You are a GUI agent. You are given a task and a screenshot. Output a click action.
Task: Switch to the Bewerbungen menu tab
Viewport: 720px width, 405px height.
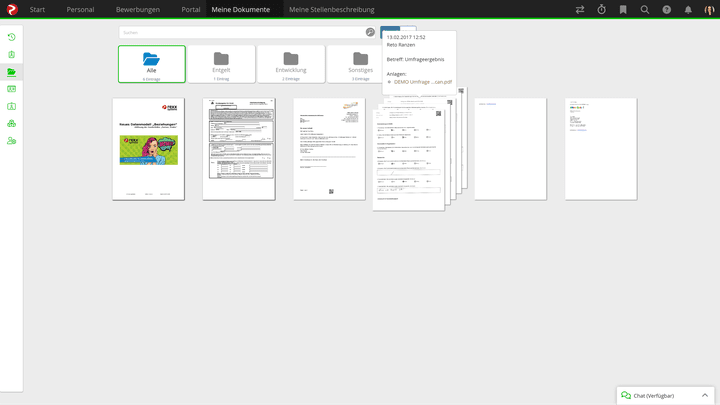[x=138, y=10]
